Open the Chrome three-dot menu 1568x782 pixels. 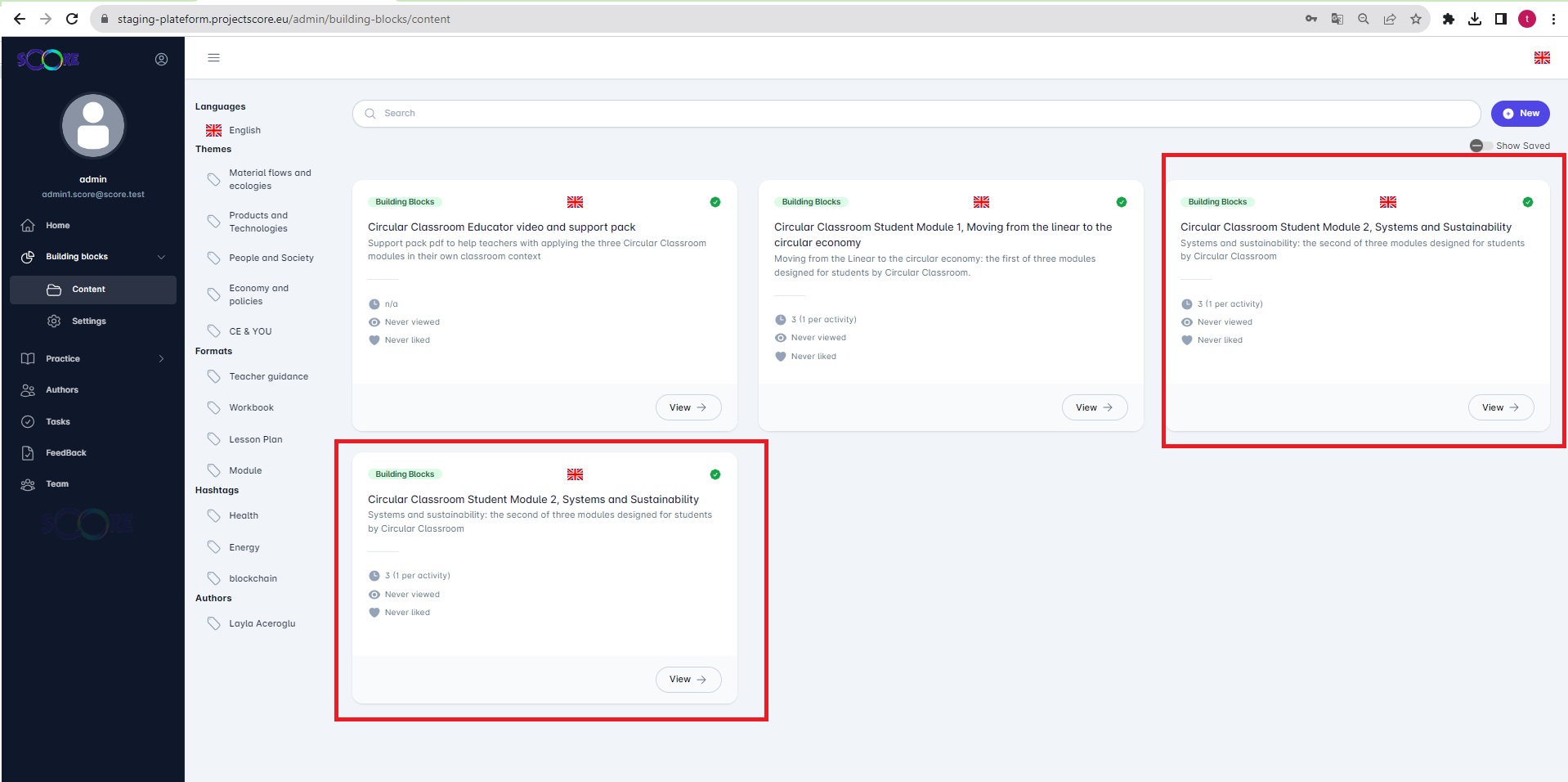(1553, 19)
